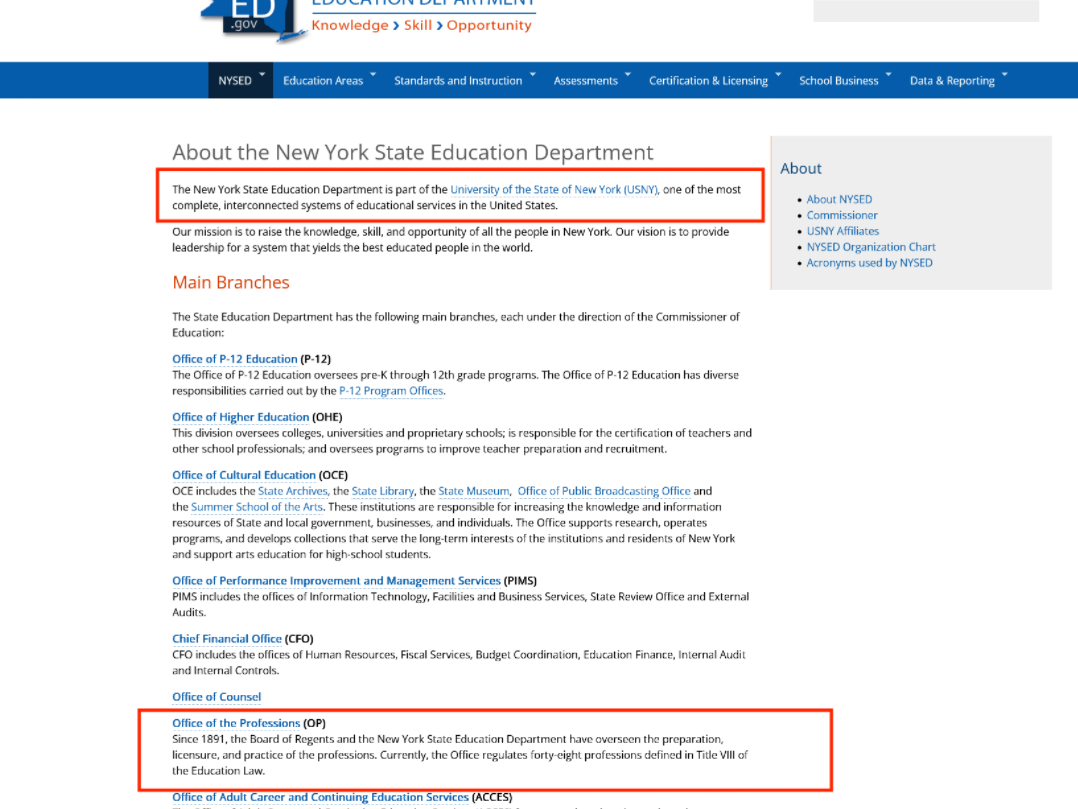This screenshot has height=809, width=1078.
Task: Open the School Business menu
Action: coord(839,80)
